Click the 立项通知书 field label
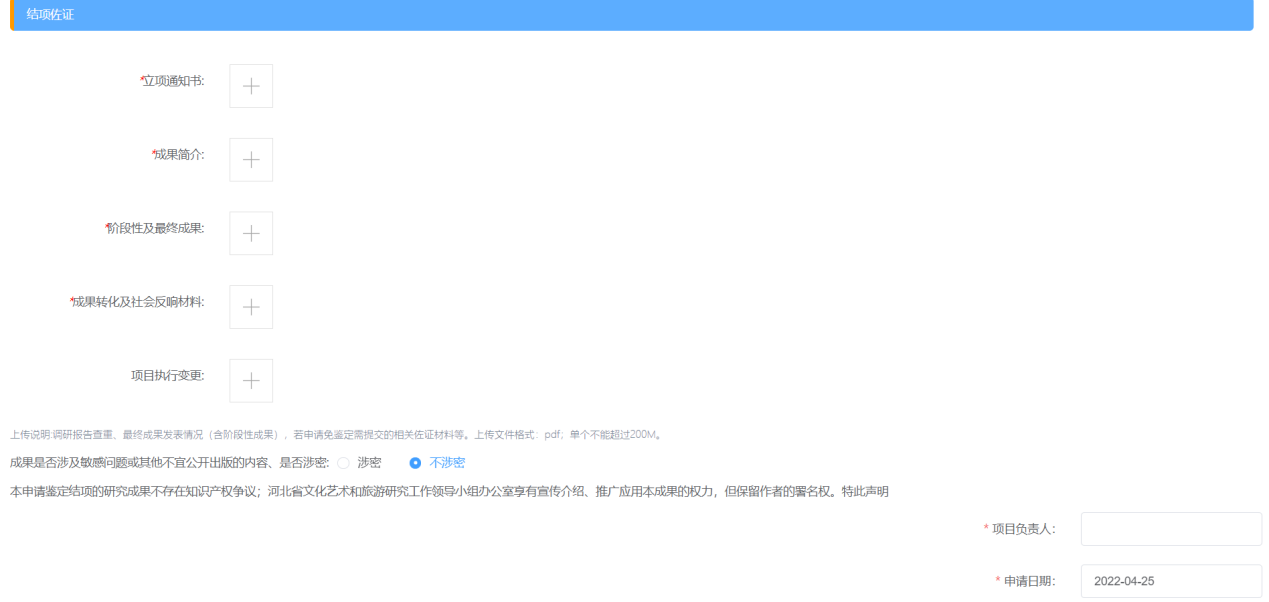The height and width of the screenshot is (602, 1269). [173, 81]
